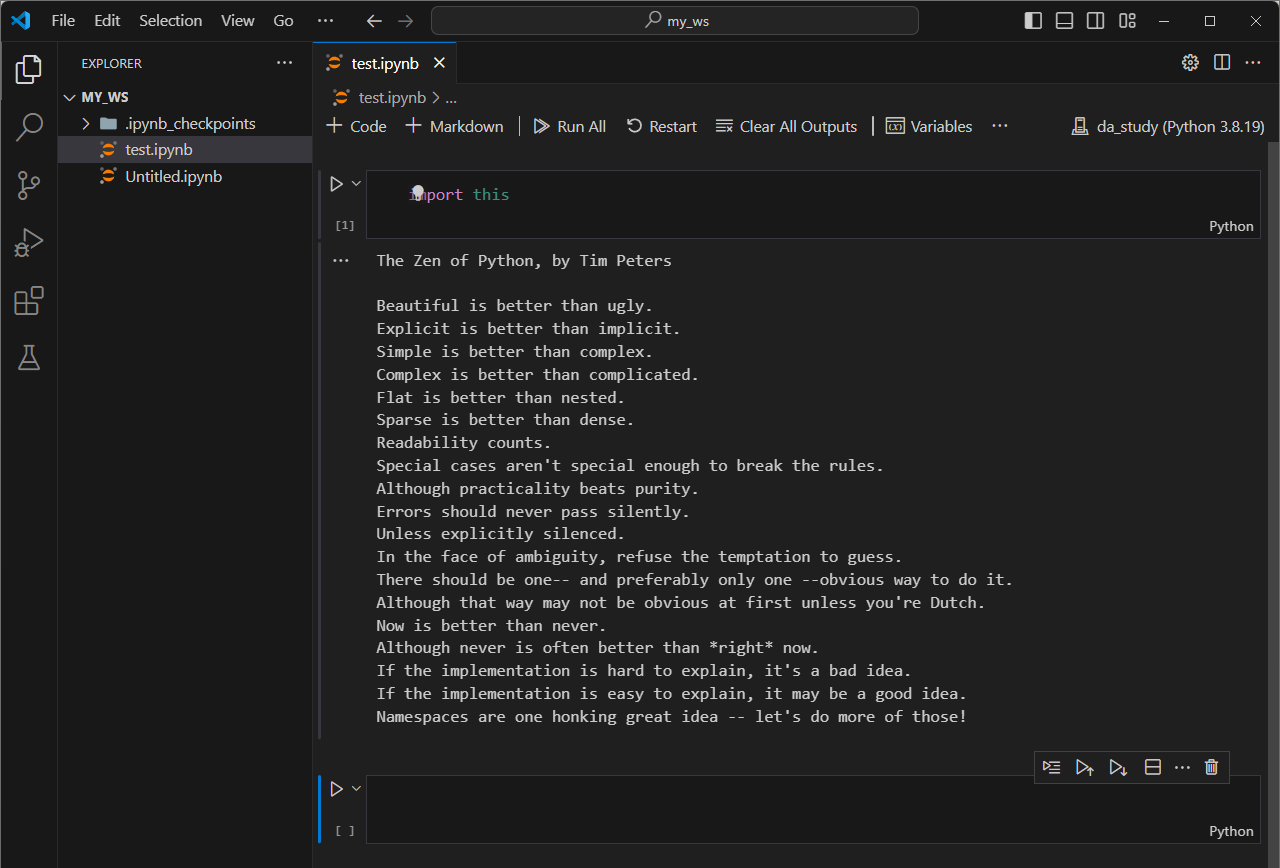Select the test.ipynb editor tab

click(x=384, y=63)
